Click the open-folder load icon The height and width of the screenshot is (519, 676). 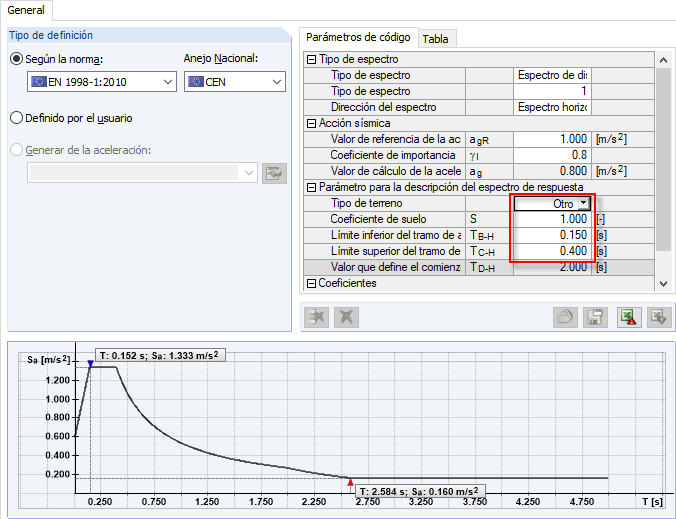tap(565, 317)
